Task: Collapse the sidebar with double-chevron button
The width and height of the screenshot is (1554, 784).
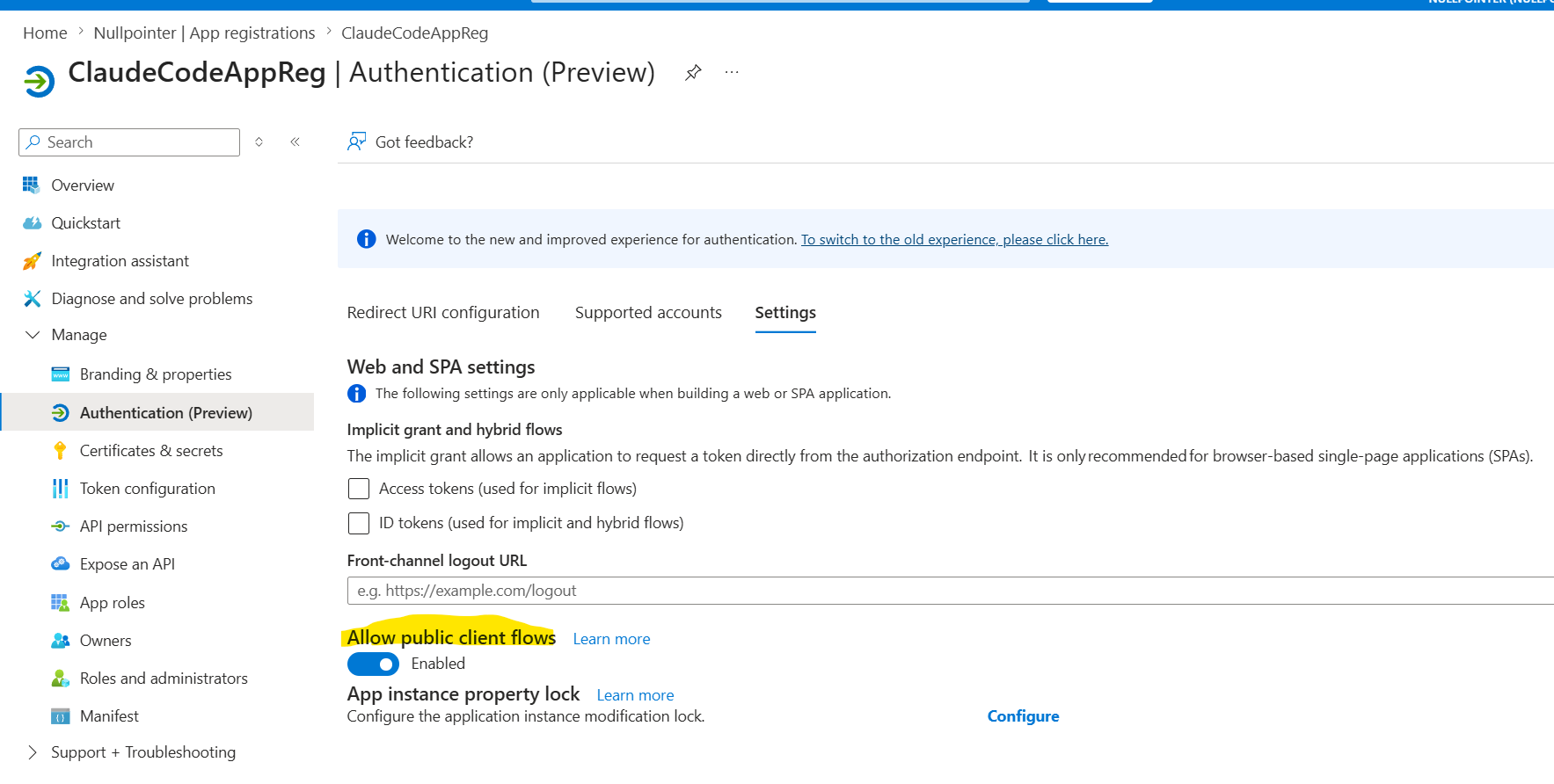Action: point(295,142)
